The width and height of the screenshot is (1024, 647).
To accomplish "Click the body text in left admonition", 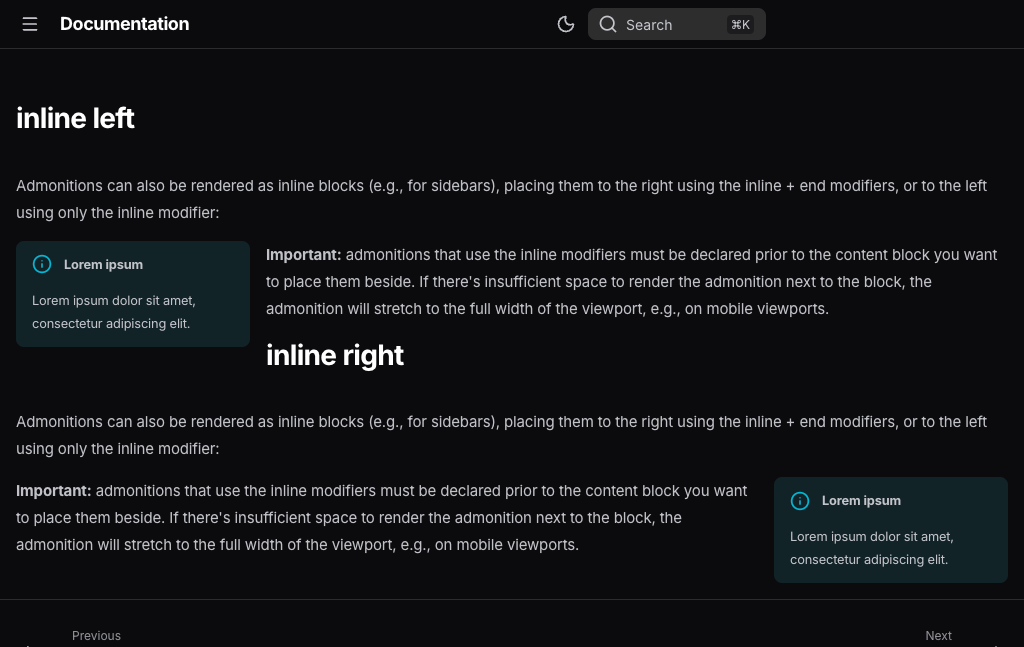I will (x=113, y=312).
